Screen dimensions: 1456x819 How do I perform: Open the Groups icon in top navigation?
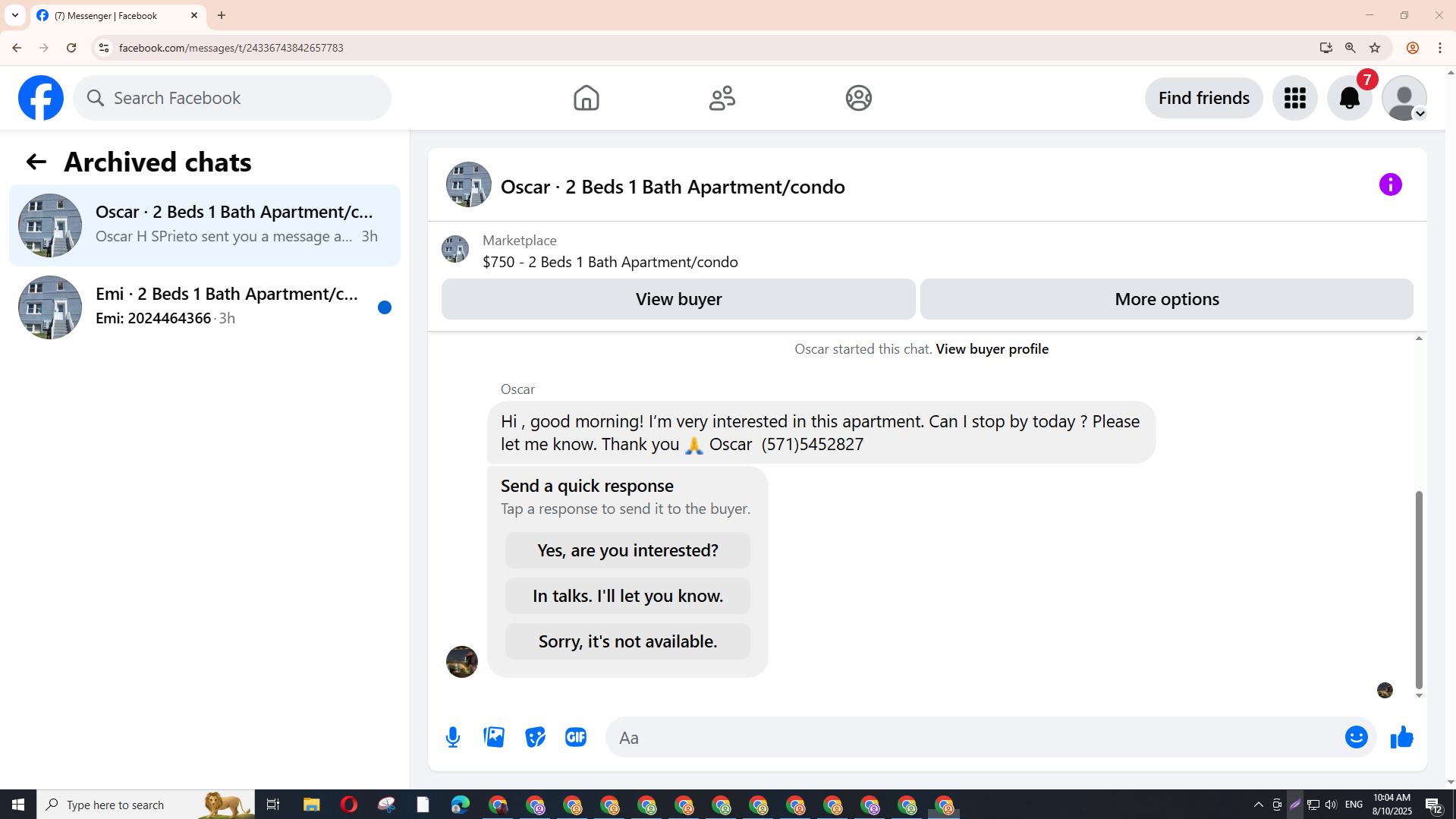pos(858,98)
